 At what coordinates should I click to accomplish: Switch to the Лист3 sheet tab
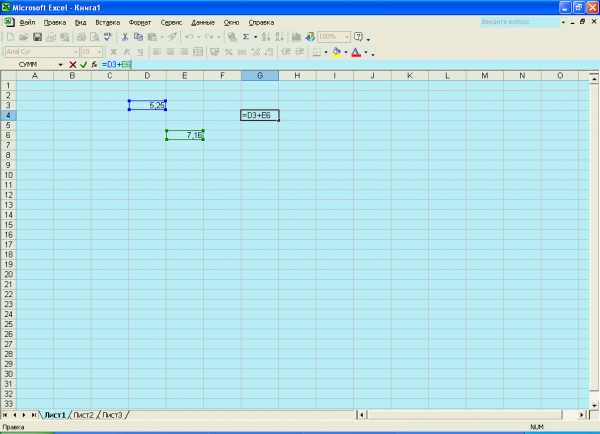pos(112,415)
